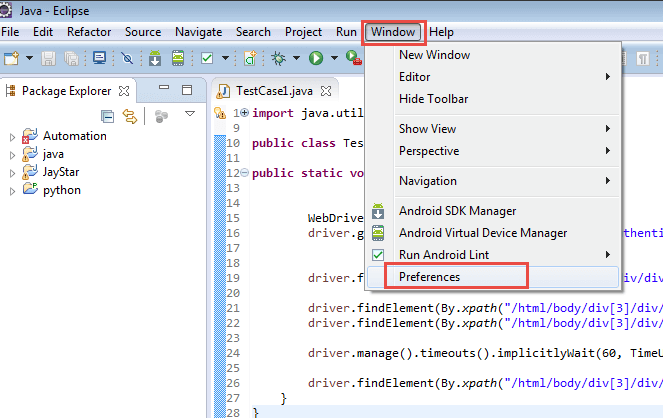The width and height of the screenshot is (663, 418).
Task: Click the grayed working set icon
Action: 161,116
